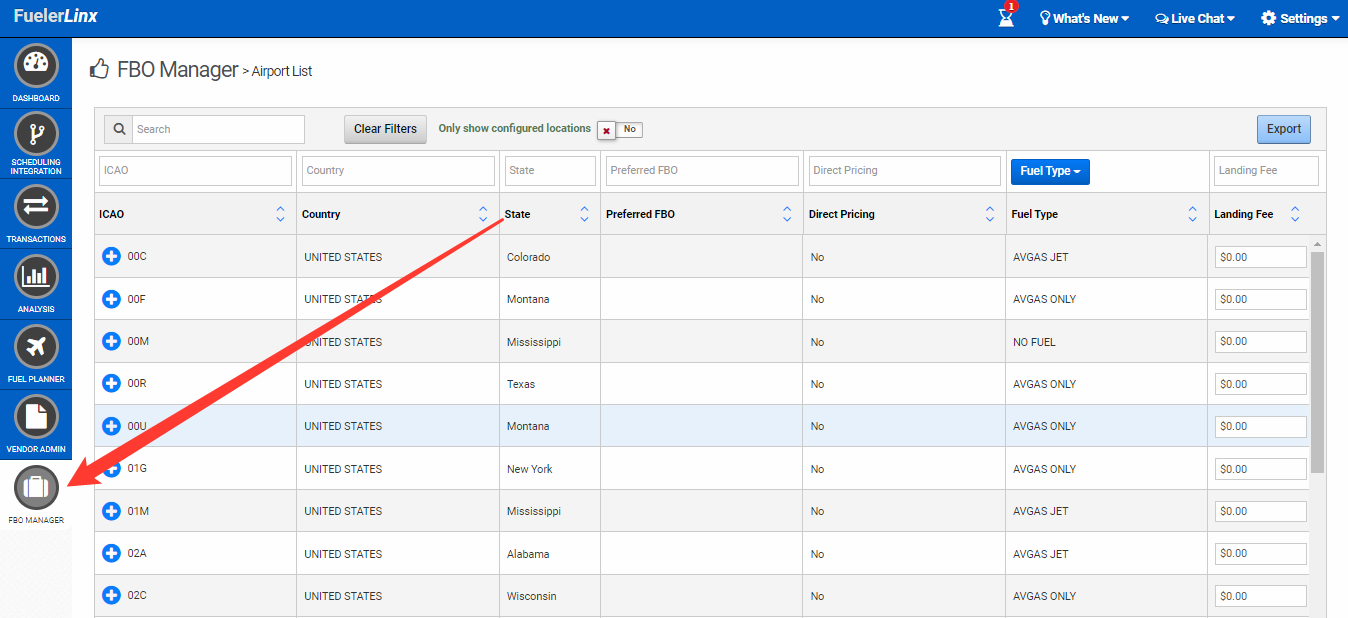Click the Clear Filters button
The height and width of the screenshot is (618, 1348).
tap(385, 129)
